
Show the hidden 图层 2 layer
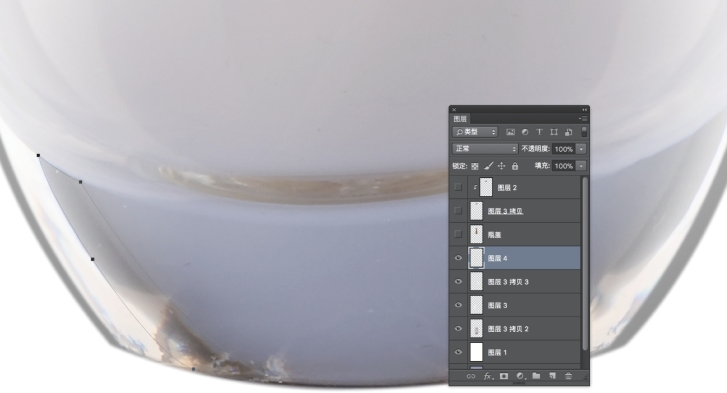point(458,187)
